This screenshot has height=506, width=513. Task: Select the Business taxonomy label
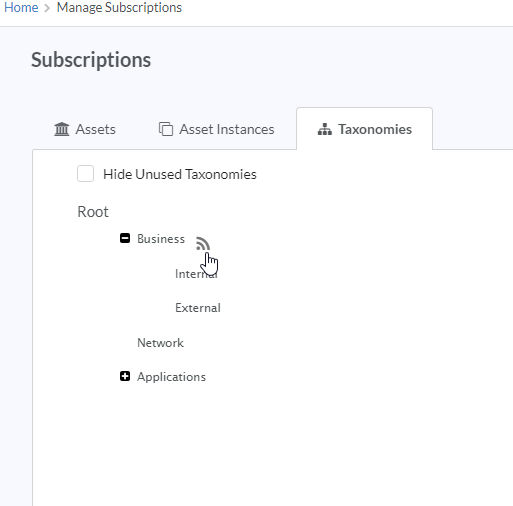coord(161,239)
